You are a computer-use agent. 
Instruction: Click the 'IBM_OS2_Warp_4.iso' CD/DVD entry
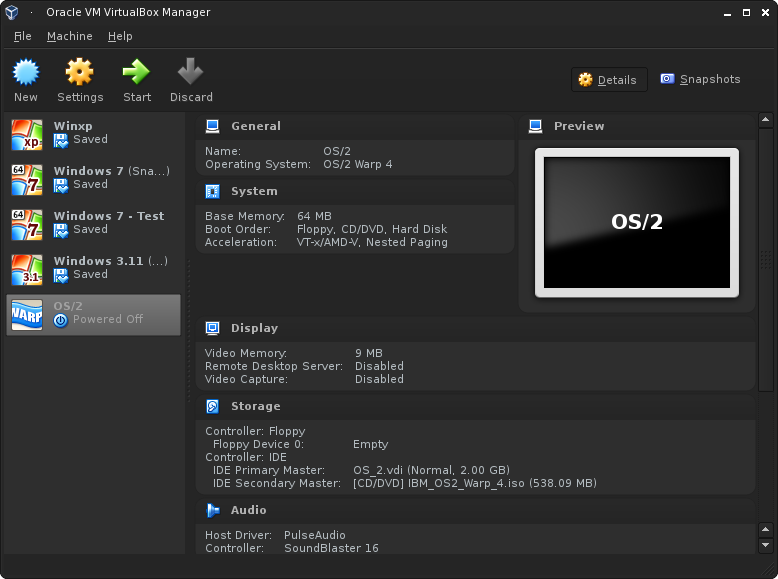point(475,483)
